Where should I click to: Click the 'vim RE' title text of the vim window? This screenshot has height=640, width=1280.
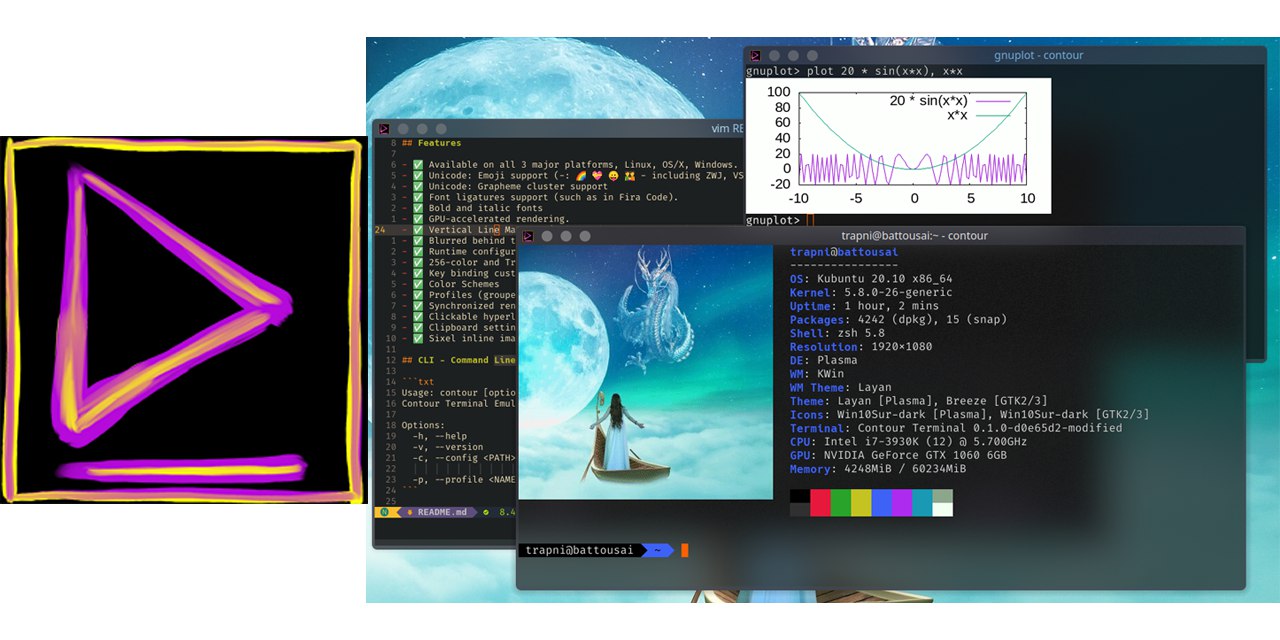727,128
